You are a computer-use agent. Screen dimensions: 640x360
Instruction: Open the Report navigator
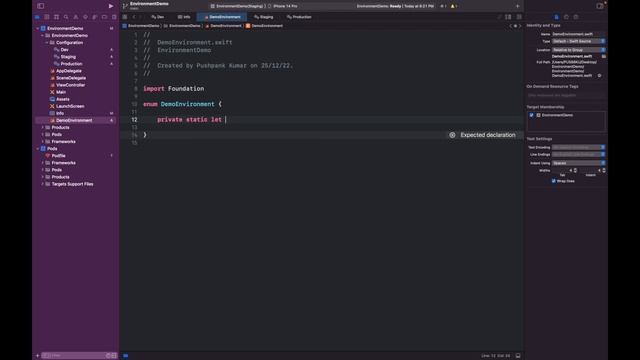tap(114, 17)
